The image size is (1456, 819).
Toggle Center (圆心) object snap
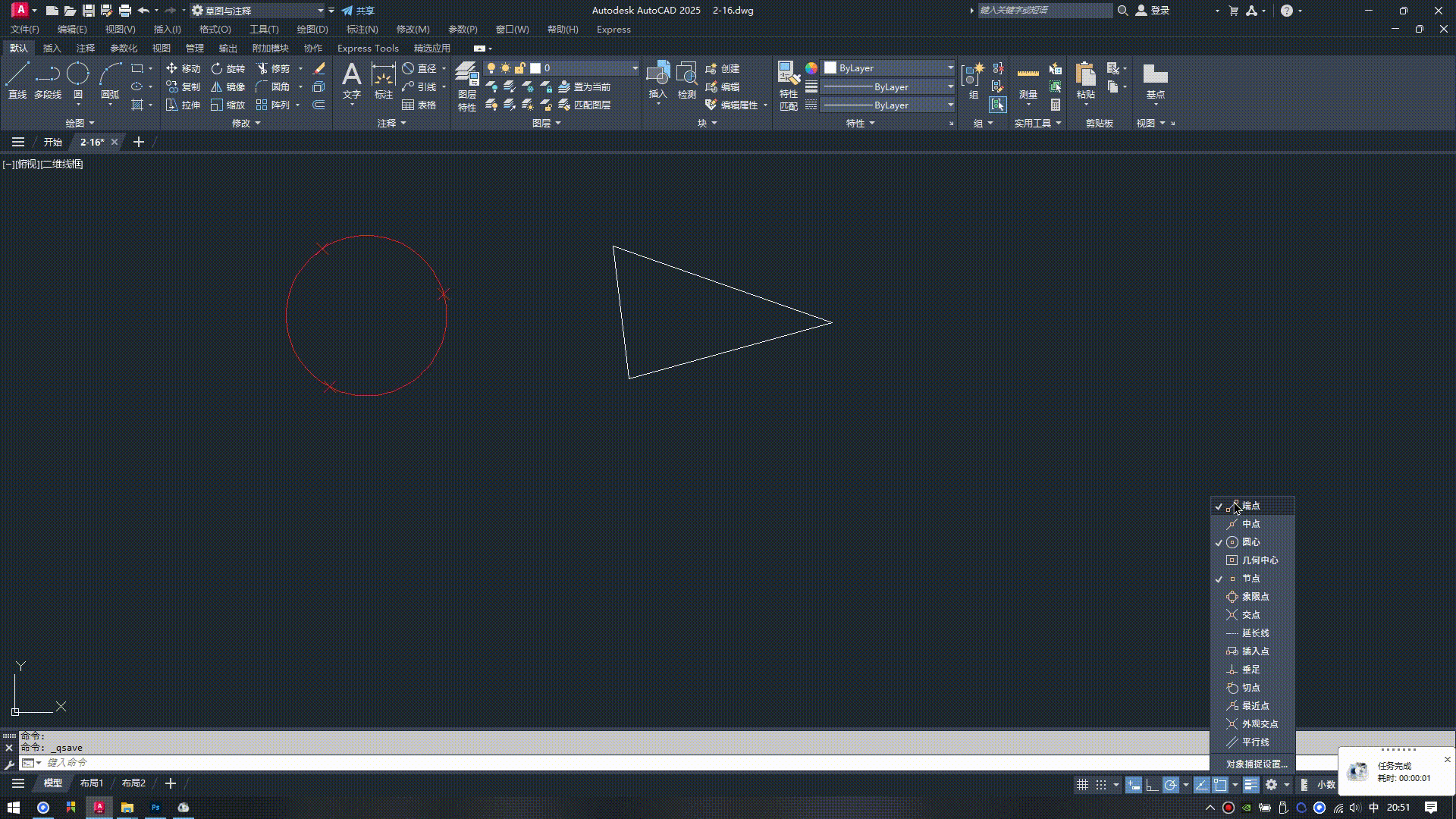[1253, 542]
